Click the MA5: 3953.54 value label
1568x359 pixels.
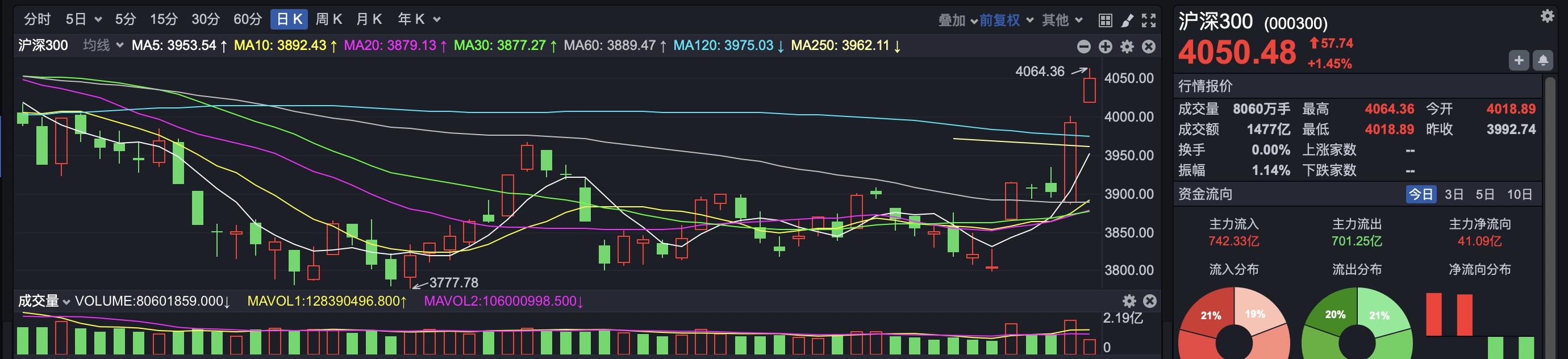180,45
